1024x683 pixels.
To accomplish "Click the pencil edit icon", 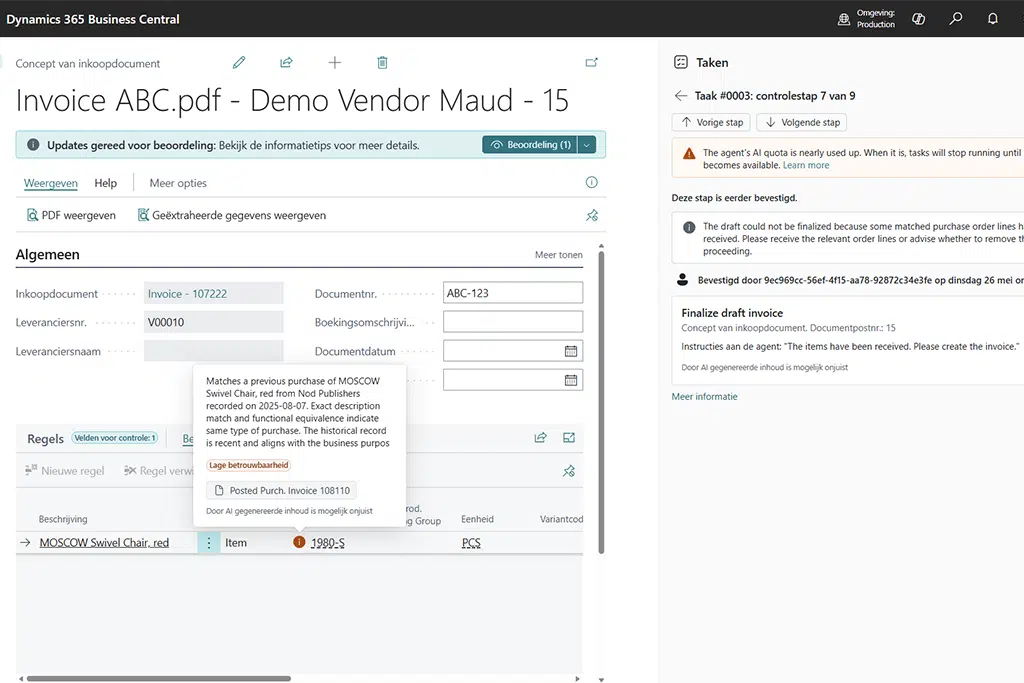I will tap(239, 63).
